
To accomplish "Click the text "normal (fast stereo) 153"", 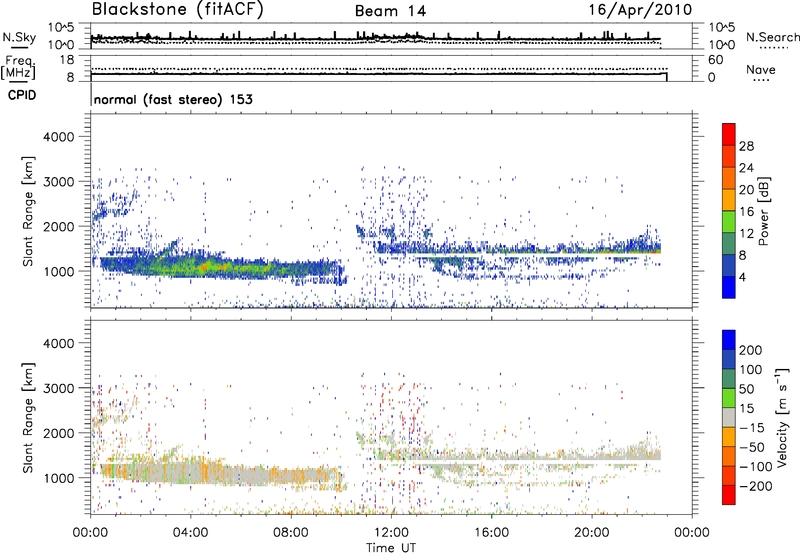I will 173,99.
